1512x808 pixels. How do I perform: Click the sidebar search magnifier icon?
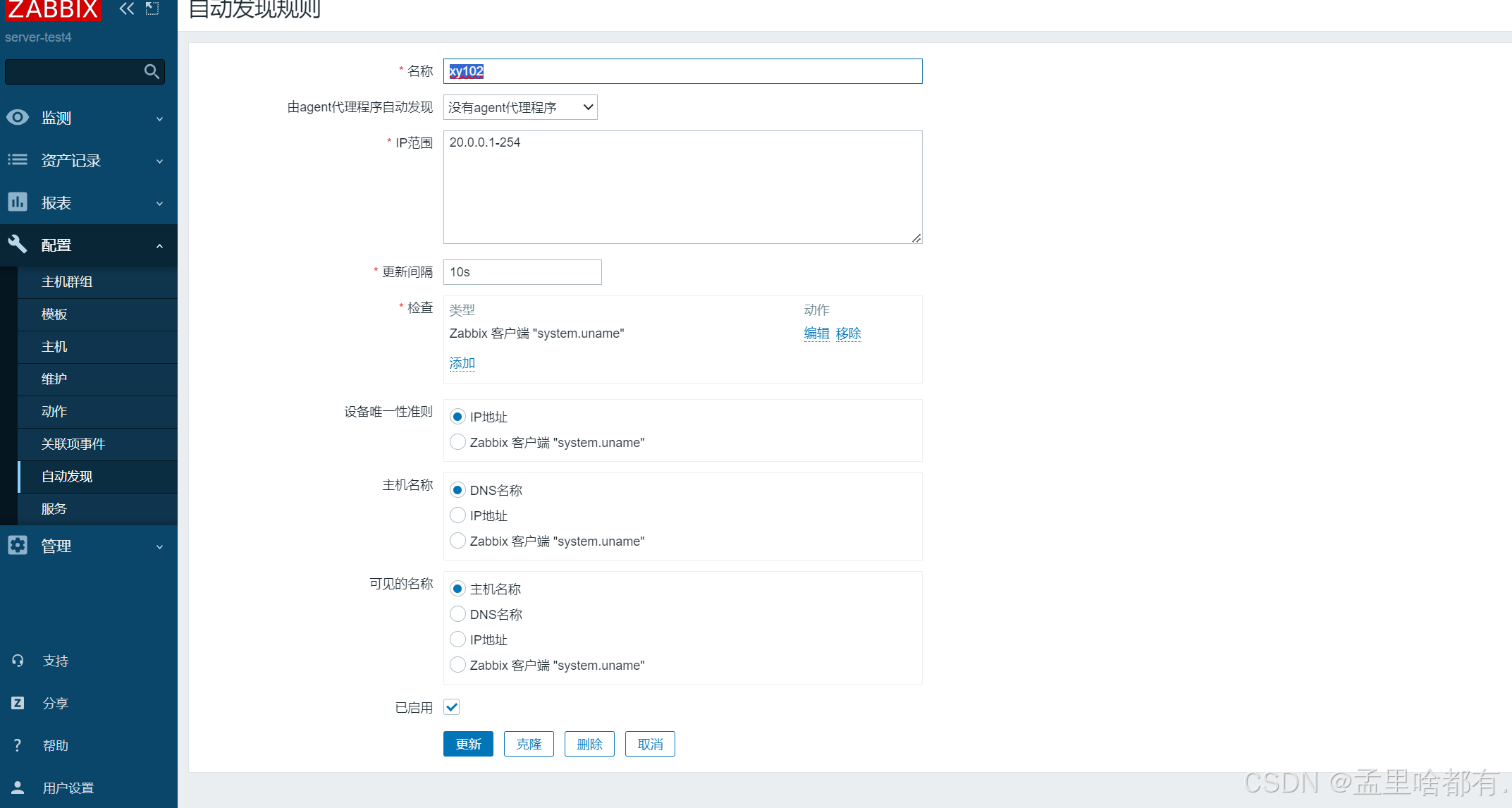[152, 71]
